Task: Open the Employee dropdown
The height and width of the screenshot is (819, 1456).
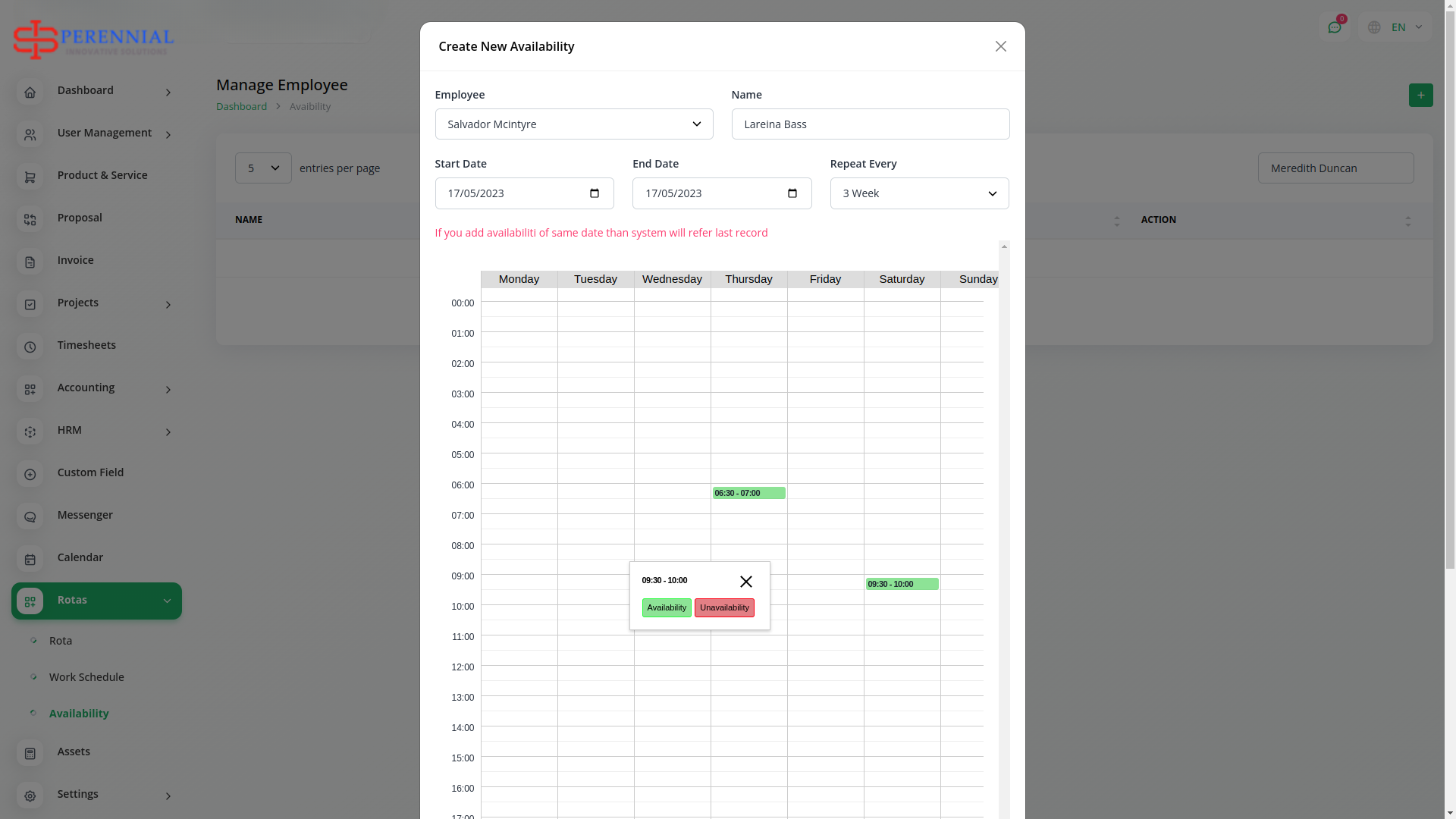Action: (573, 124)
